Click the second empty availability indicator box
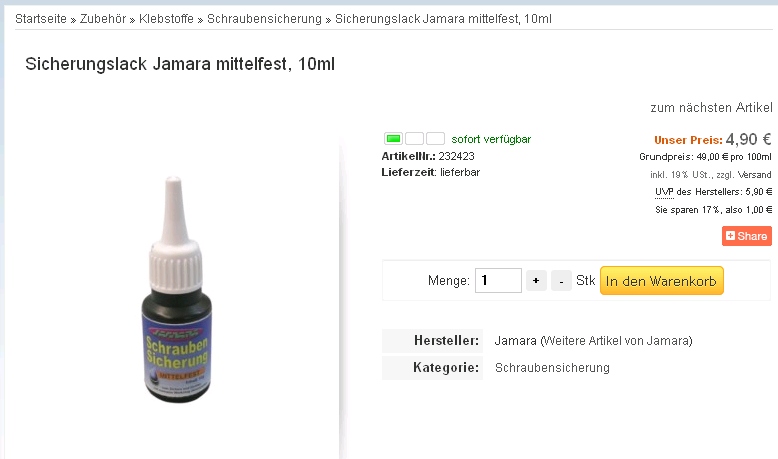Image resolution: width=778 pixels, height=459 pixels. pos(414,138)
